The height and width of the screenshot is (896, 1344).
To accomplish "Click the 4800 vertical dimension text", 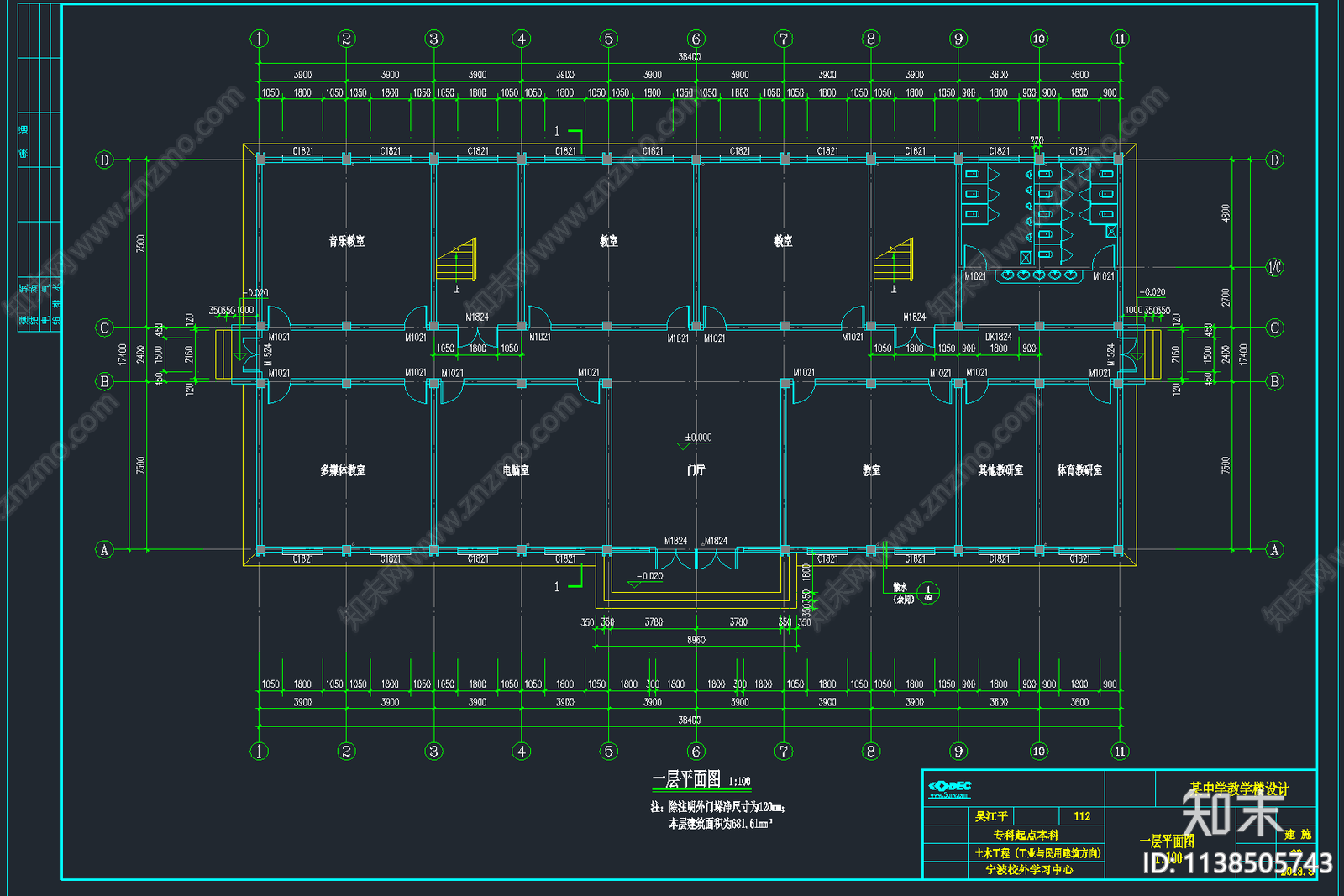I will click(x=1226, y=213).
